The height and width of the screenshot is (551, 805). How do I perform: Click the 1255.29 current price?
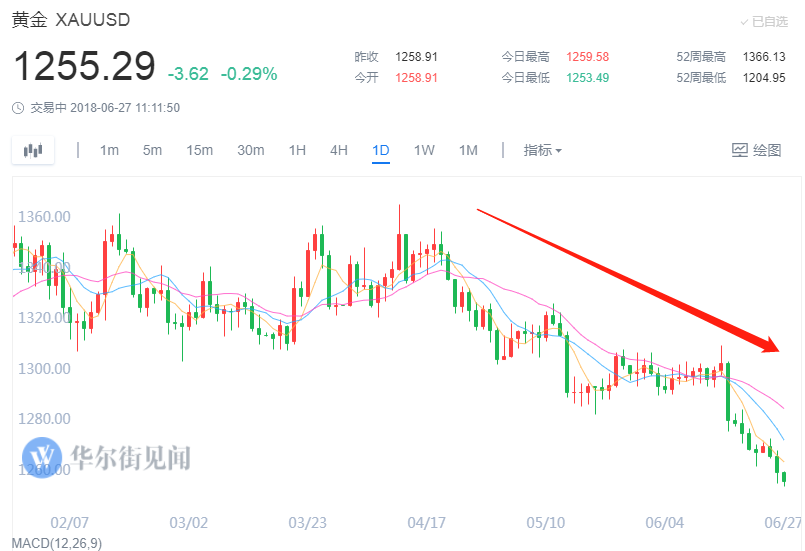pyautogui.click(x=84, y=67)
